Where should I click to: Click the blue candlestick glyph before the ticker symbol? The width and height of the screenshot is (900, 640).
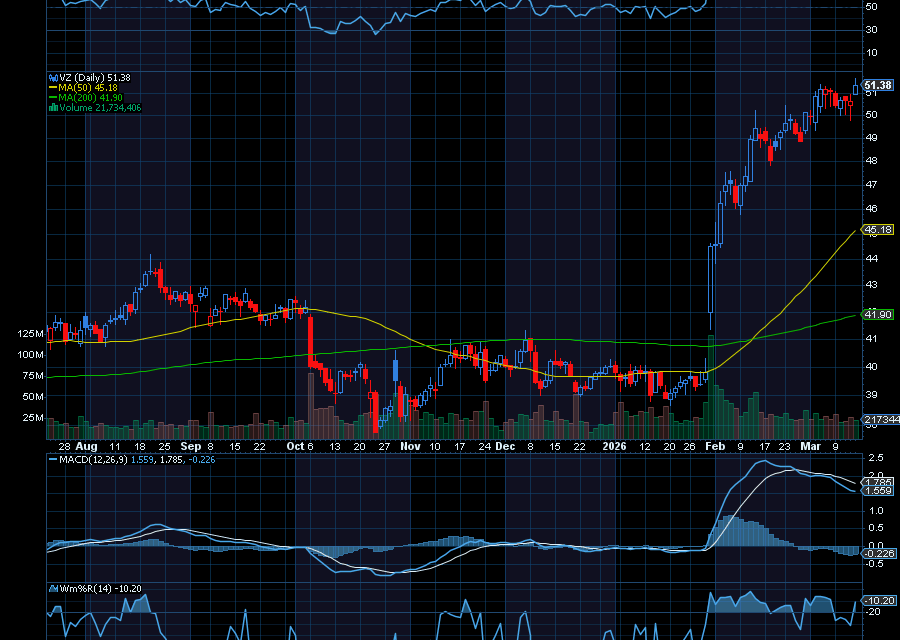53,77
